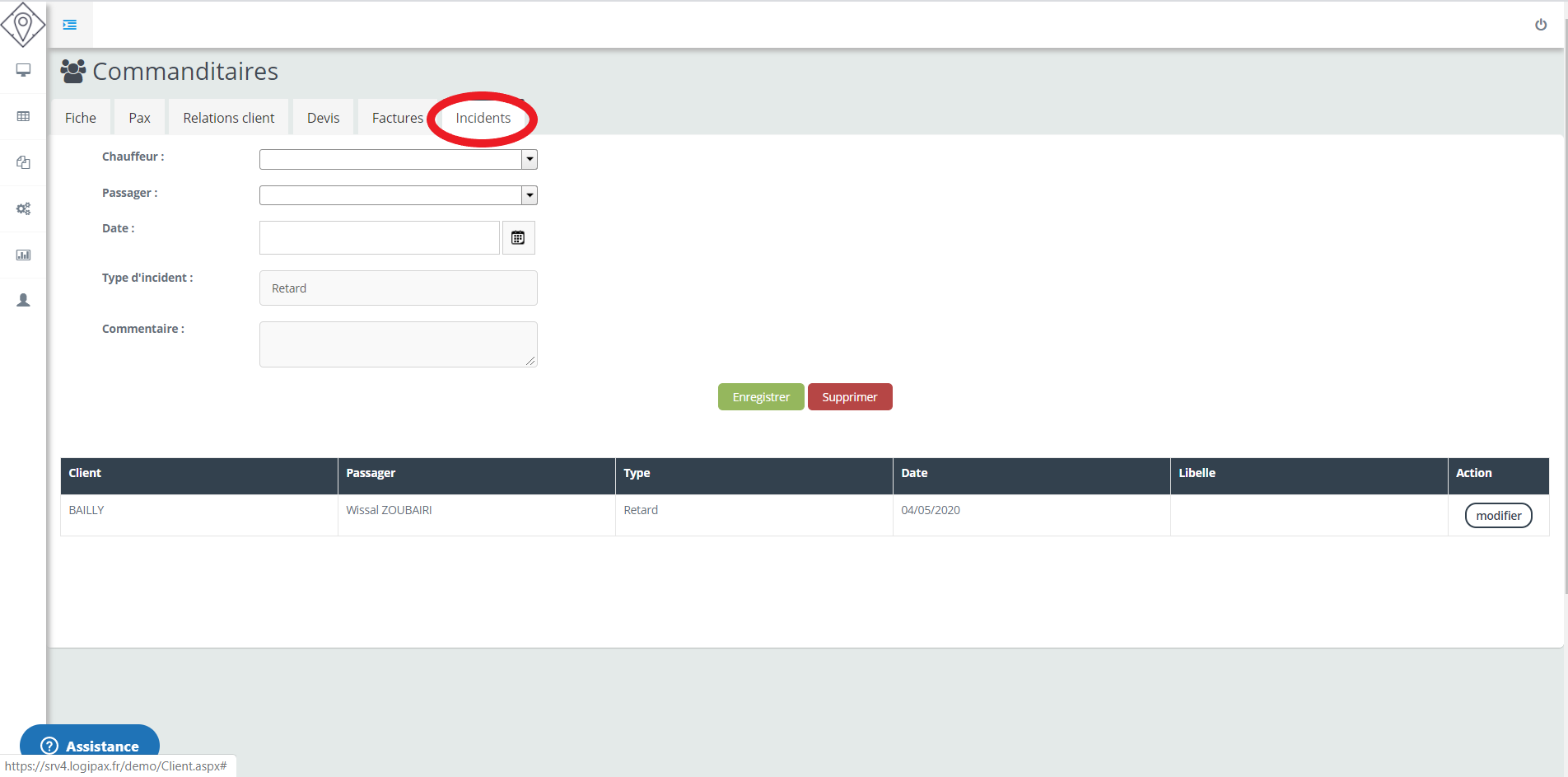
Task: Click the power logout icon
Action: [x=1540, y=25]
